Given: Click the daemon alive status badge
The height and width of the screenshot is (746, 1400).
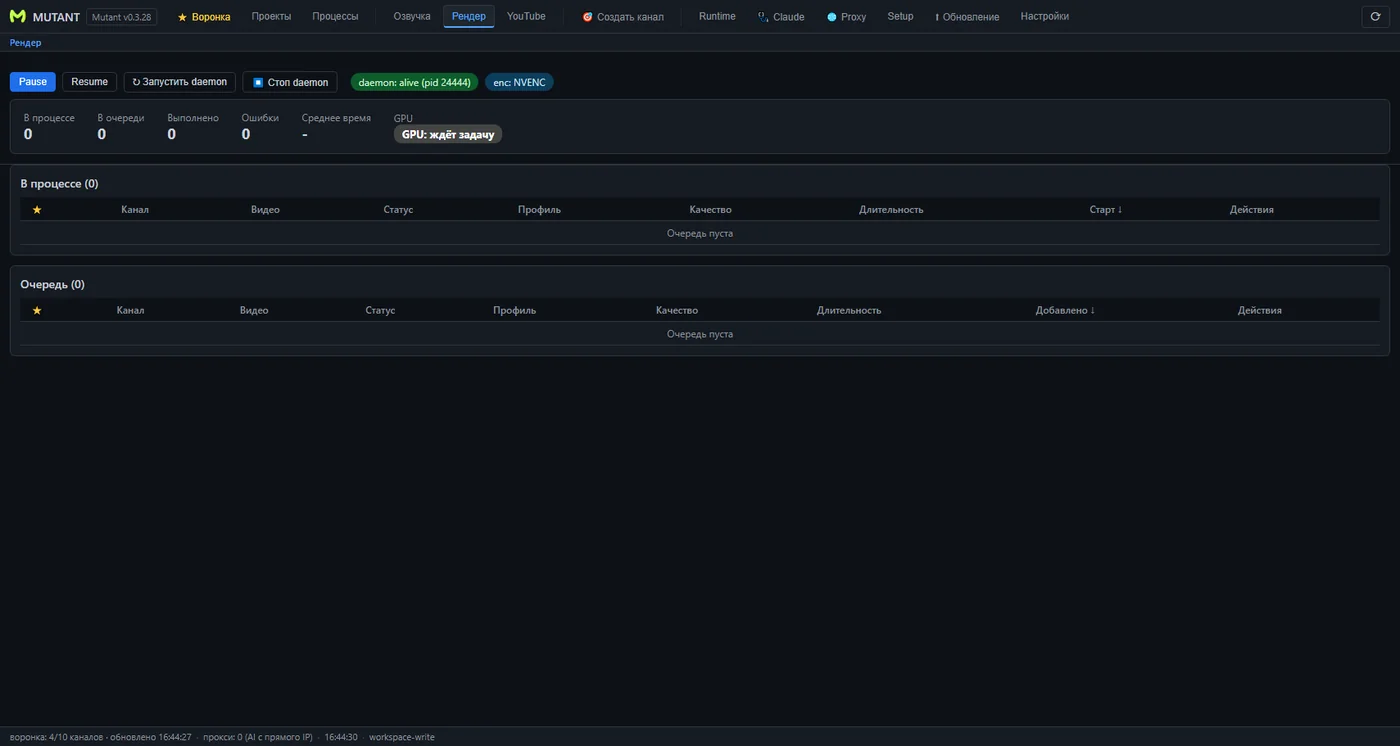Looking at the screenshot, I should tap(414, 82).
